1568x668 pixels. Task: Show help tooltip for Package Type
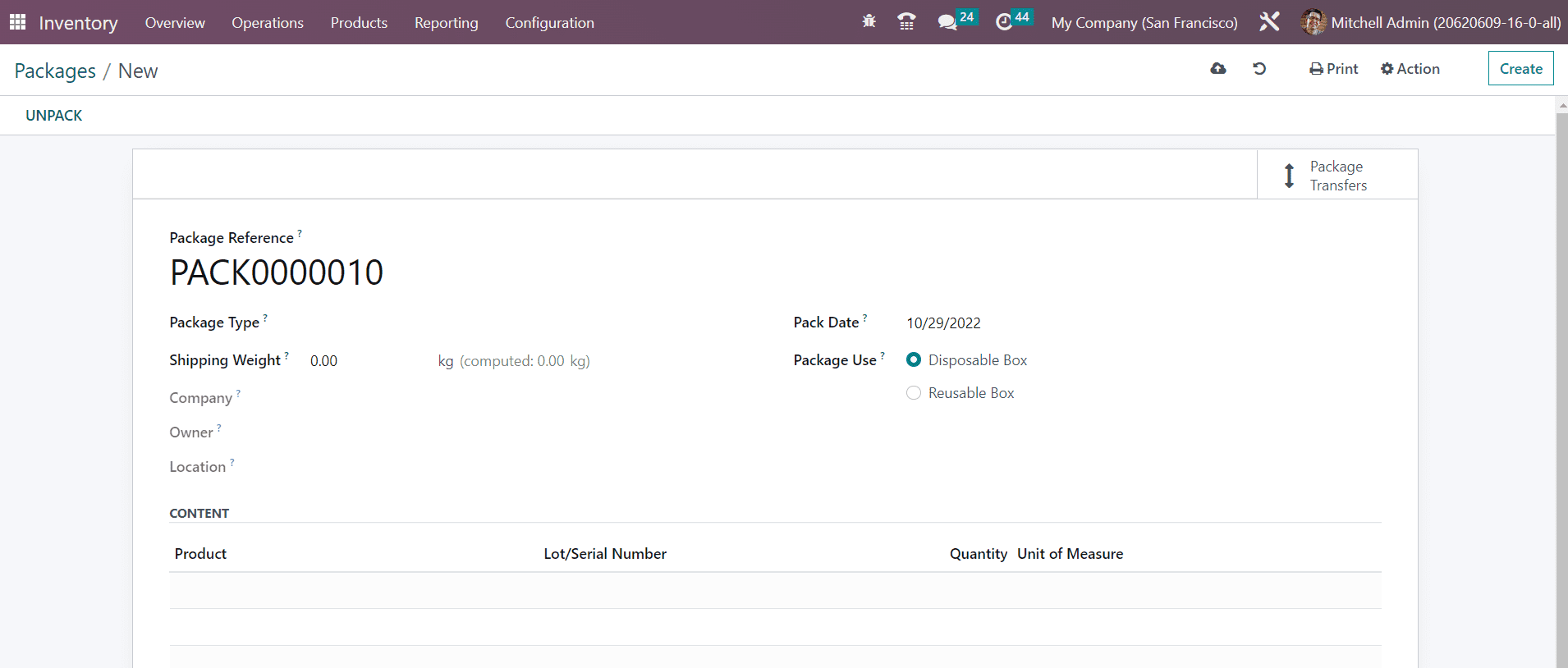point(265,318)
